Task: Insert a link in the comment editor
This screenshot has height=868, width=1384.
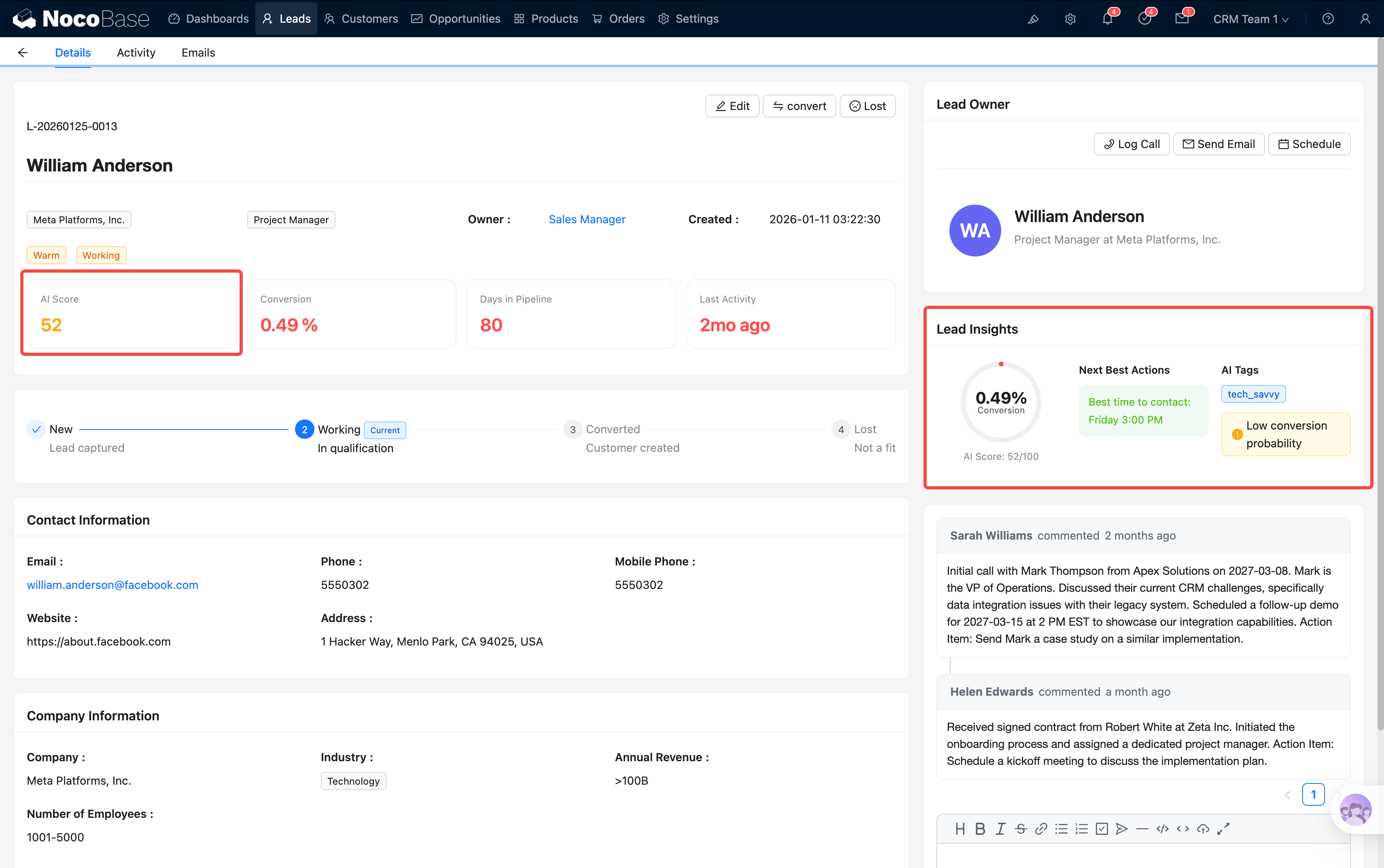Action: click(x=1040, y=828)
